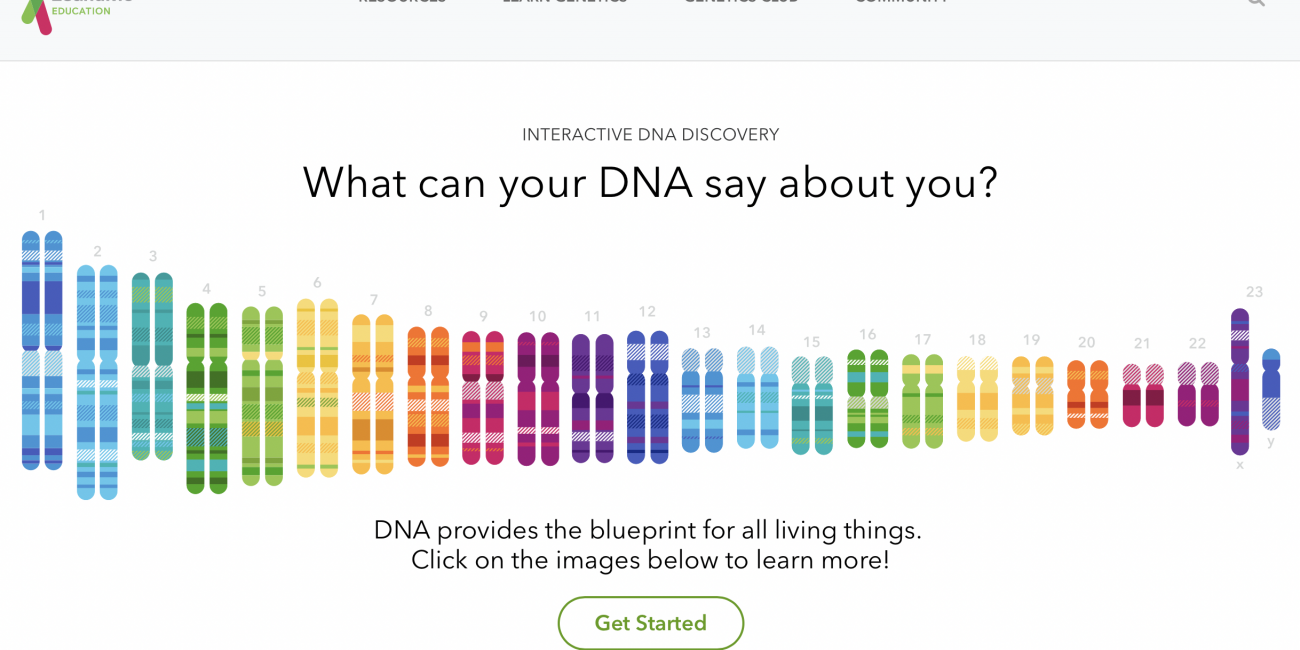Select the chromosome 1 pair
This screenshot has height=650, width=1300.
click(42, 350)
